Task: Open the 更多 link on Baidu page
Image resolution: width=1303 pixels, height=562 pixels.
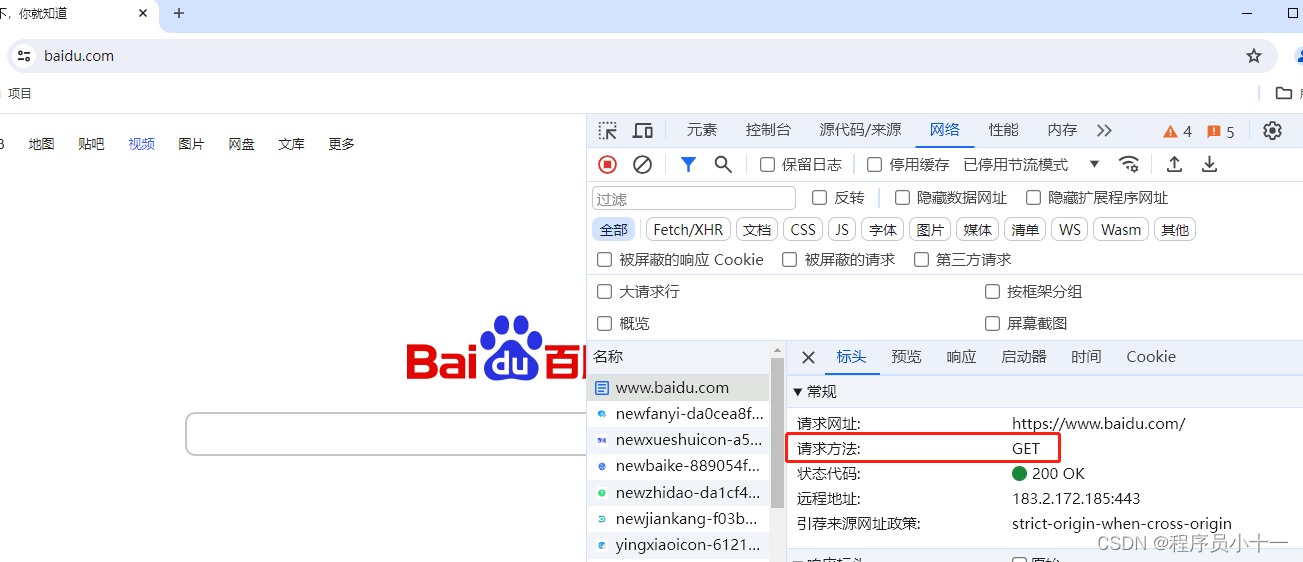Action: point(341,144)
